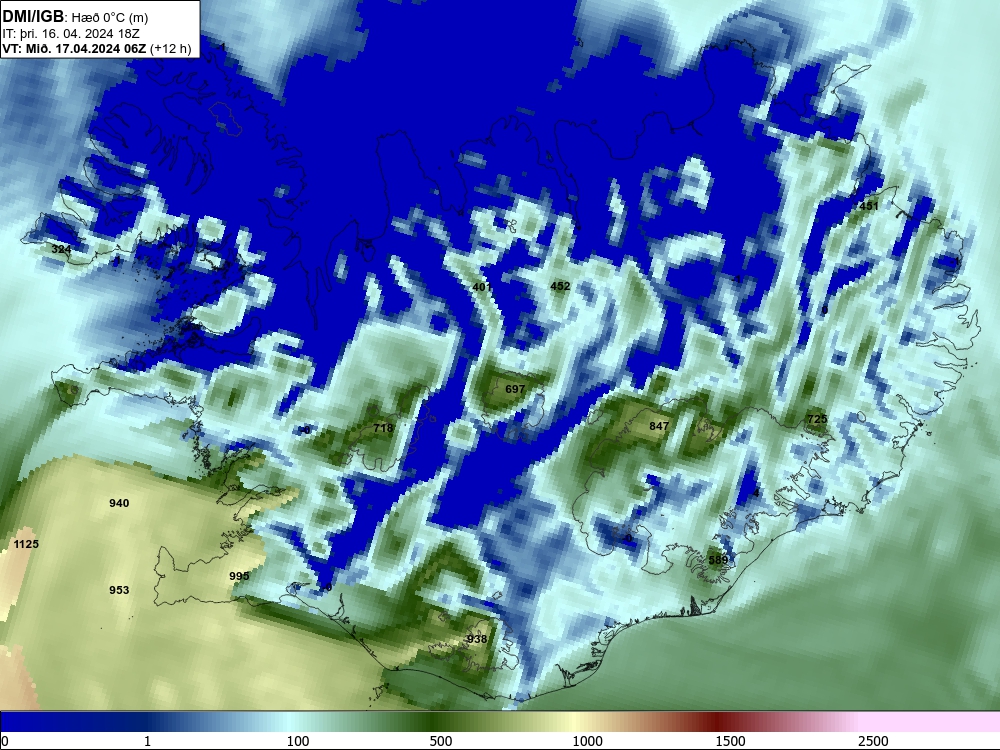The height and width of the screenshot is (750, 1000).
Task: Click the 697 height value
Action: 515,389
